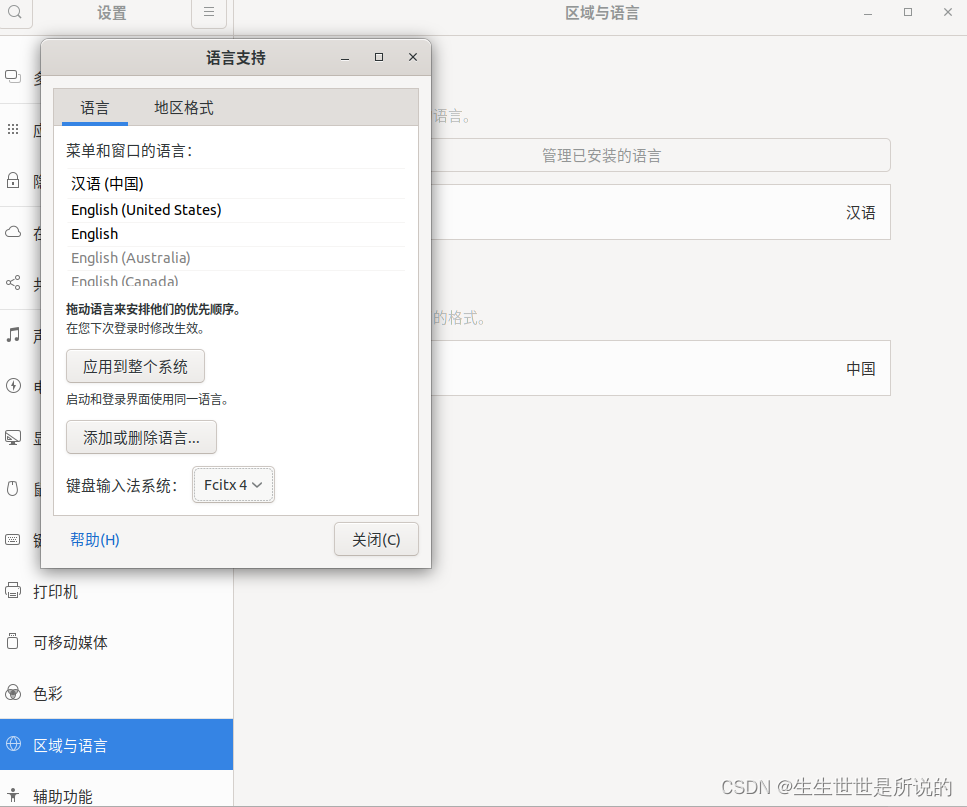Open the 显示器 (Displays) settings icon
Screen dimensions: 967x807
(13, 437)
